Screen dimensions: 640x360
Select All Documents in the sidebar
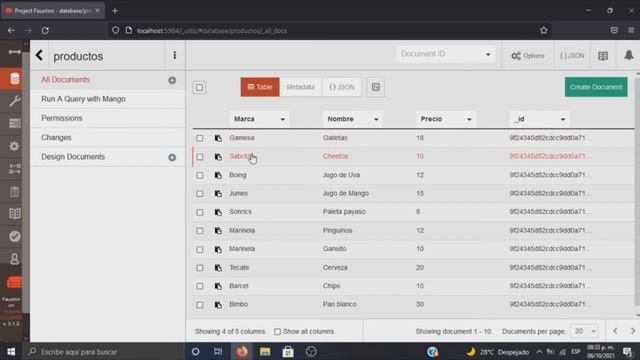(x=65, y=80)
